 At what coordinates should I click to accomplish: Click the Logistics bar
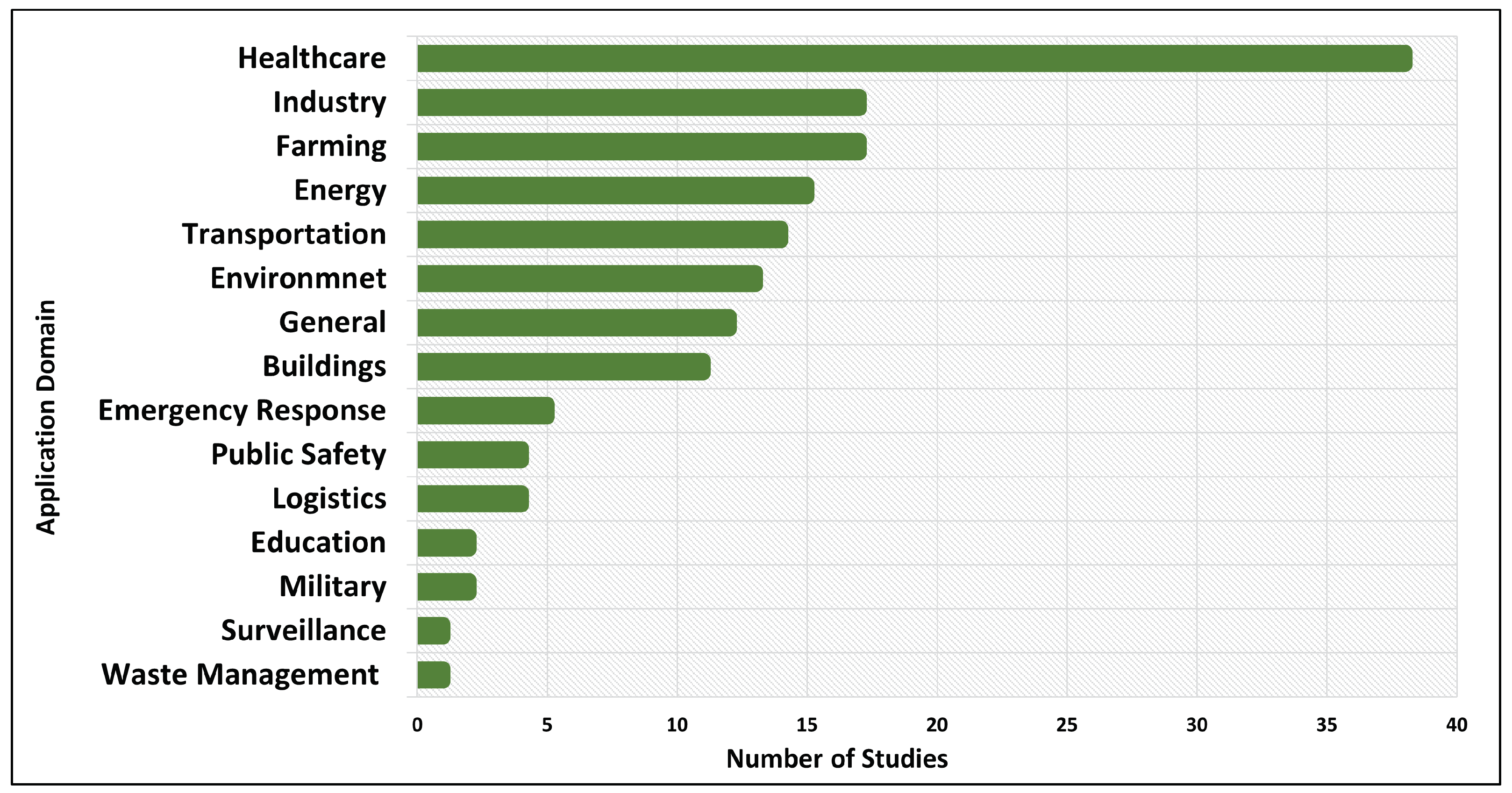473,499
